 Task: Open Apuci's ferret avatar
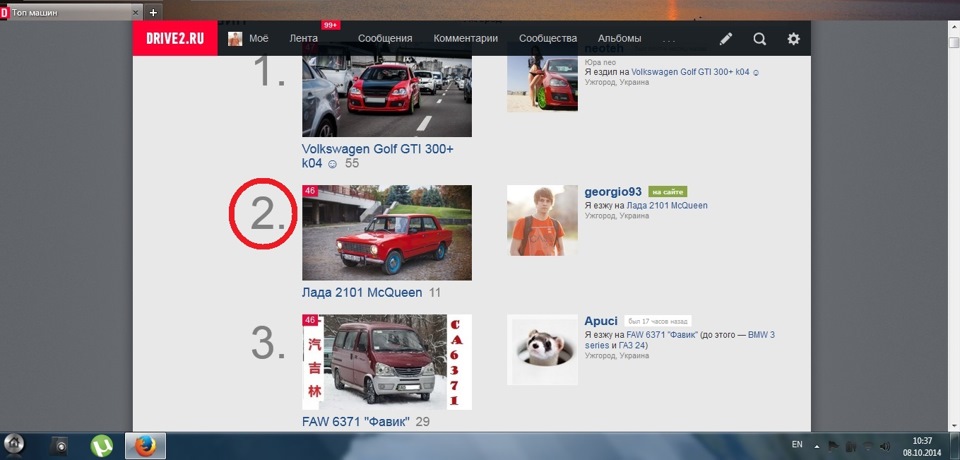pos(542,350)
